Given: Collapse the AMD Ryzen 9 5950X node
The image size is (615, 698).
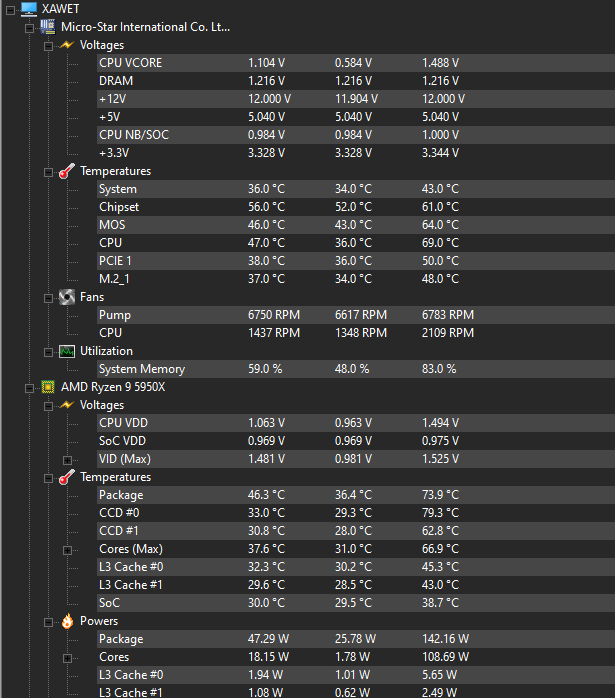Looking at the screenshot, I should (29, 388).
